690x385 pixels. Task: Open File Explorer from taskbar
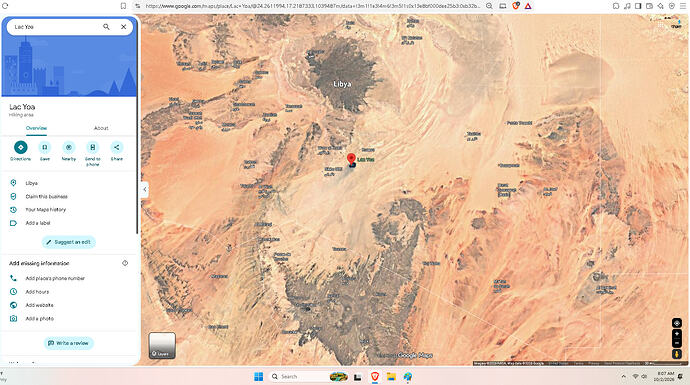391,377
